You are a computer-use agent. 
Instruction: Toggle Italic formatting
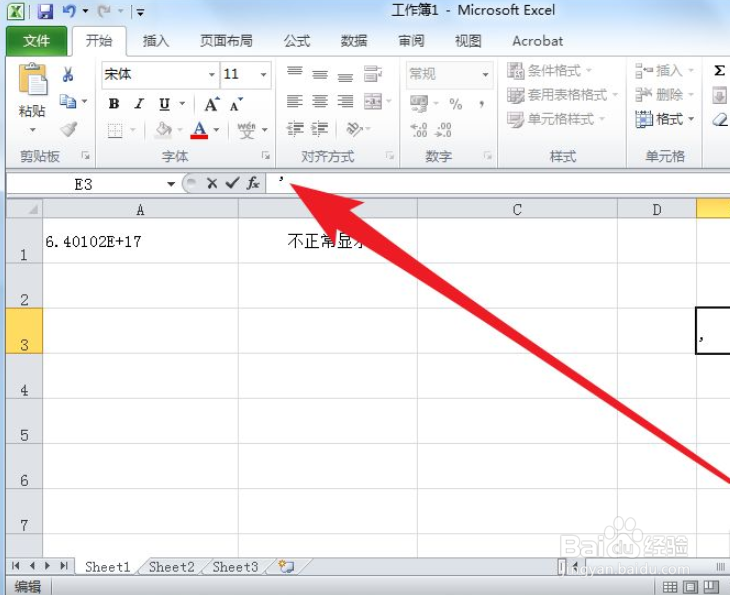(139, 103)
